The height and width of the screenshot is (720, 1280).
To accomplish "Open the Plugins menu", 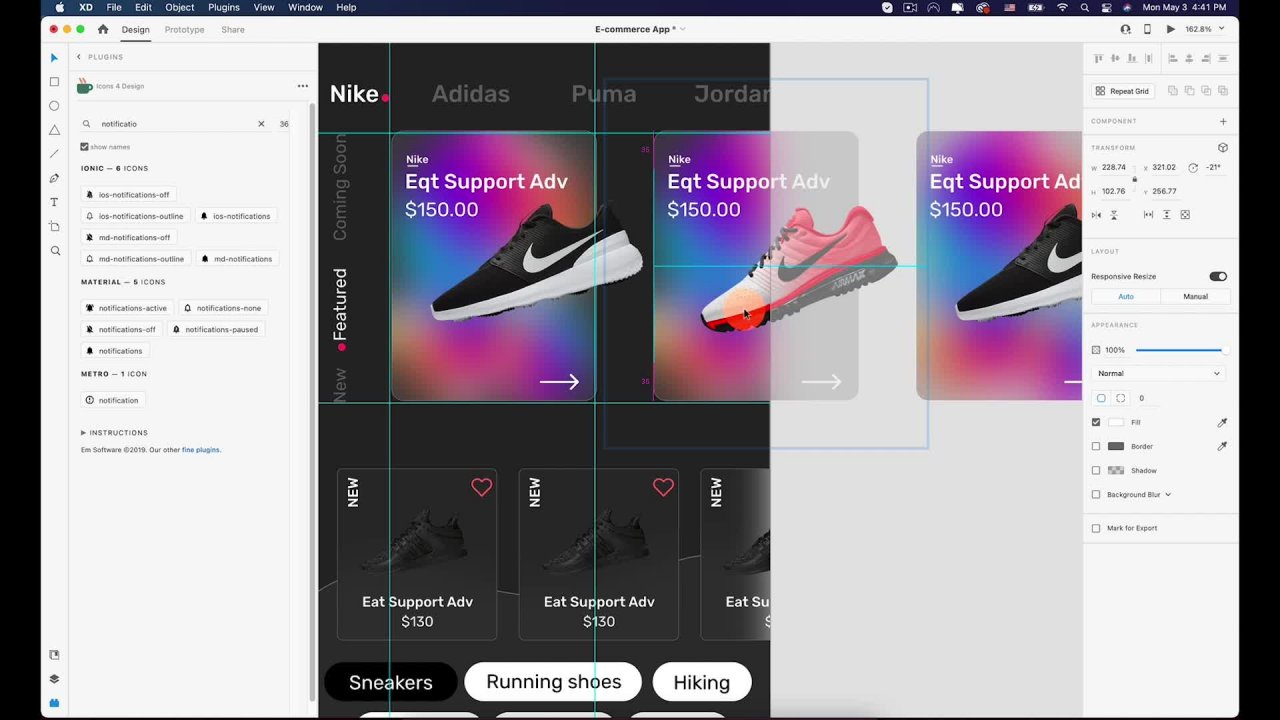I will coord(223,7).
